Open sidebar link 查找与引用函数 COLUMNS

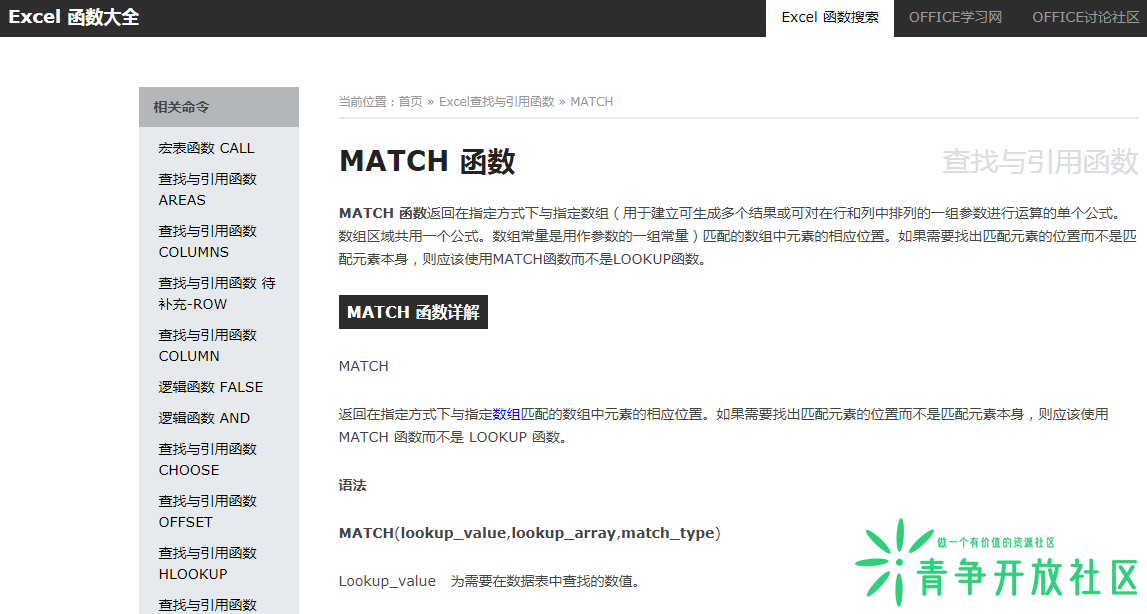coord(208,242)
